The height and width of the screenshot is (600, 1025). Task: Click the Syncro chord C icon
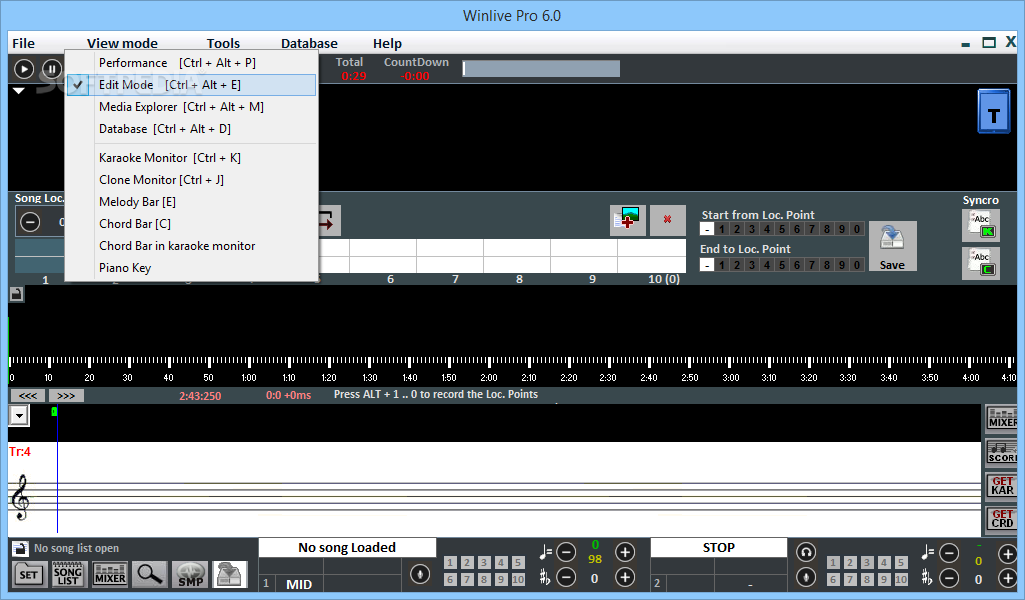(981, 263)
